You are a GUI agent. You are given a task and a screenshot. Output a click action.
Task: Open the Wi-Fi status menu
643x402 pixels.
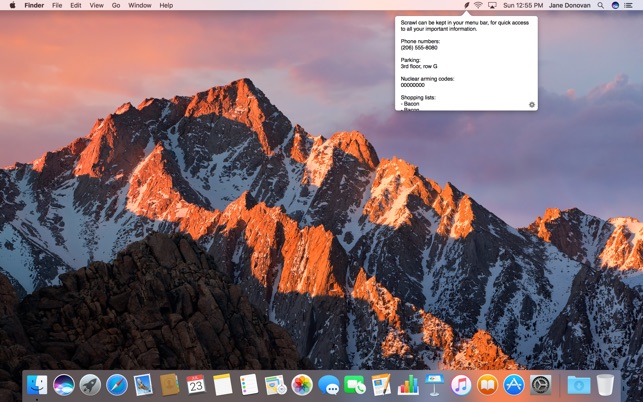click(x=478, y=5)
